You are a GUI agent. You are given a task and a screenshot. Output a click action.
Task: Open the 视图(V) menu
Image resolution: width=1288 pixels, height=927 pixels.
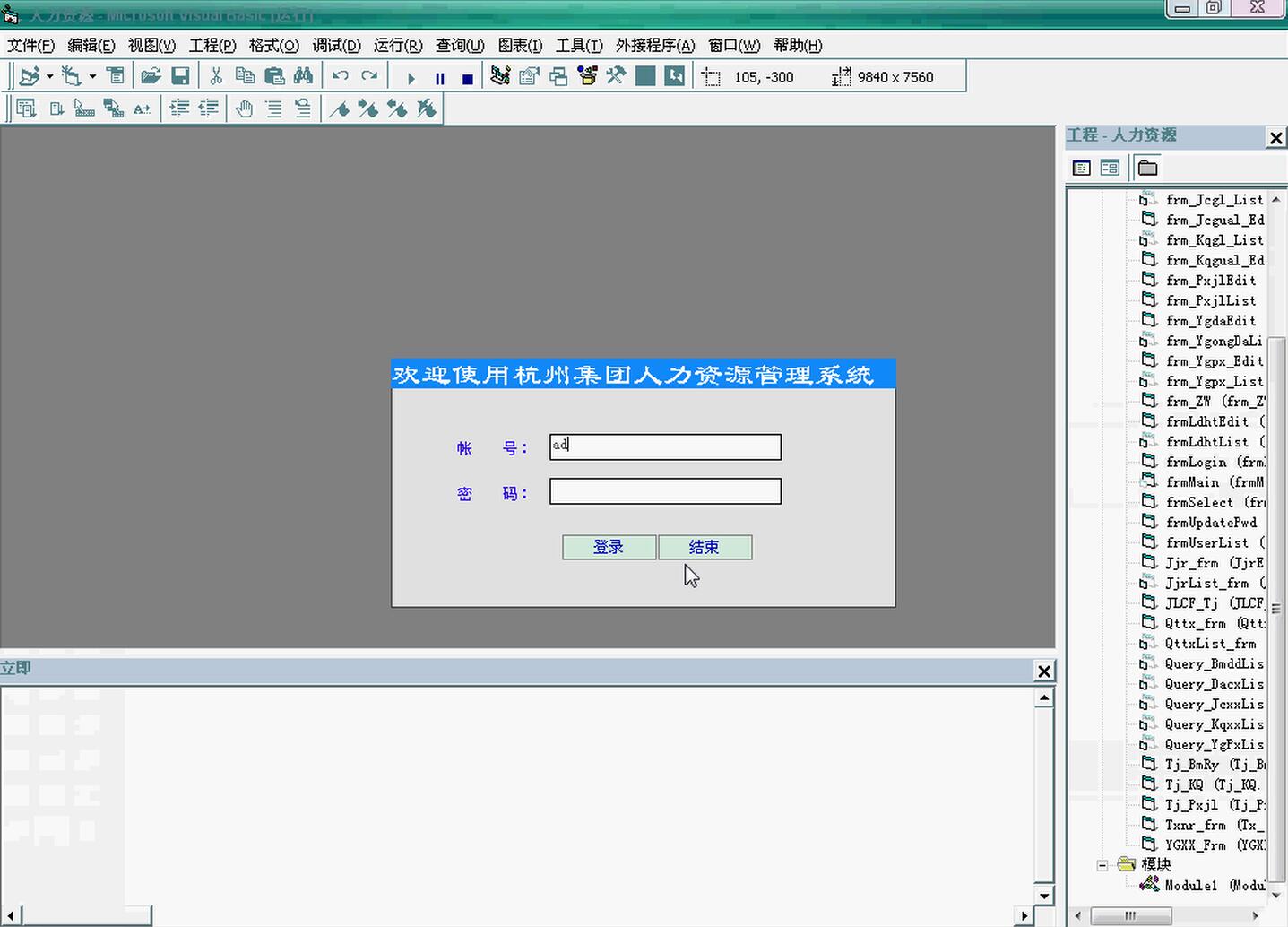(x=151, y=45)
